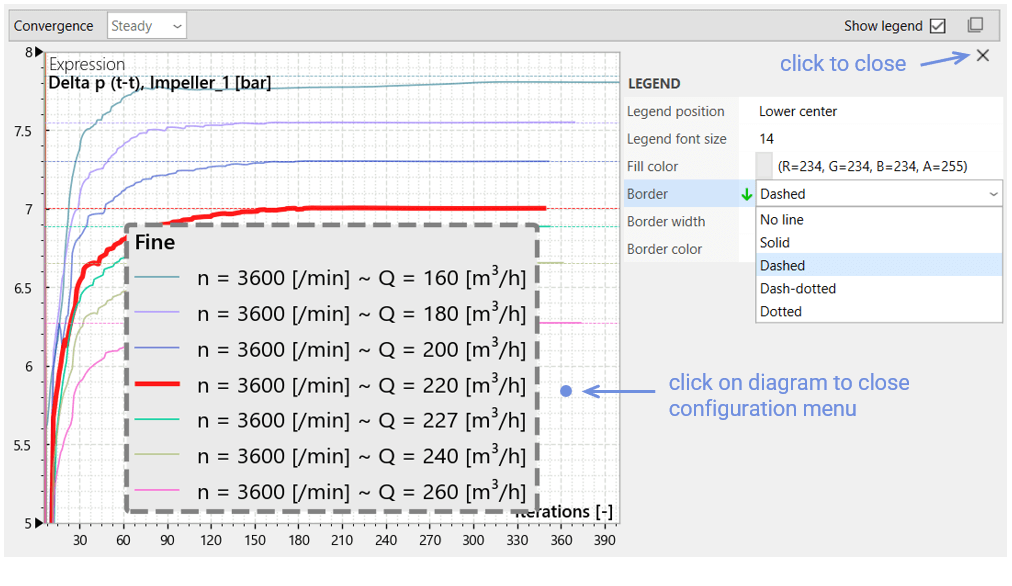The width and height of the screenshot is (1012, 586).
Task: Choose Dotted border style
Action: pyautogui.click(x=879, y=312)
